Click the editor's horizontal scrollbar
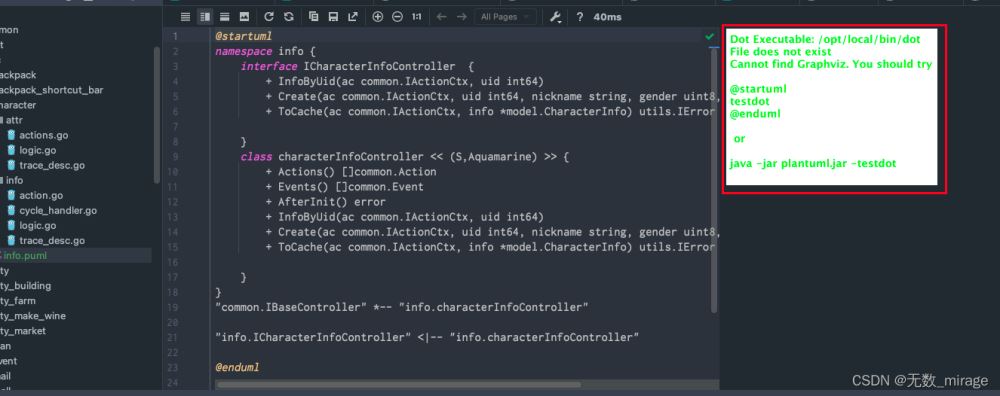 pyautogui.click(x=399, y=385)
